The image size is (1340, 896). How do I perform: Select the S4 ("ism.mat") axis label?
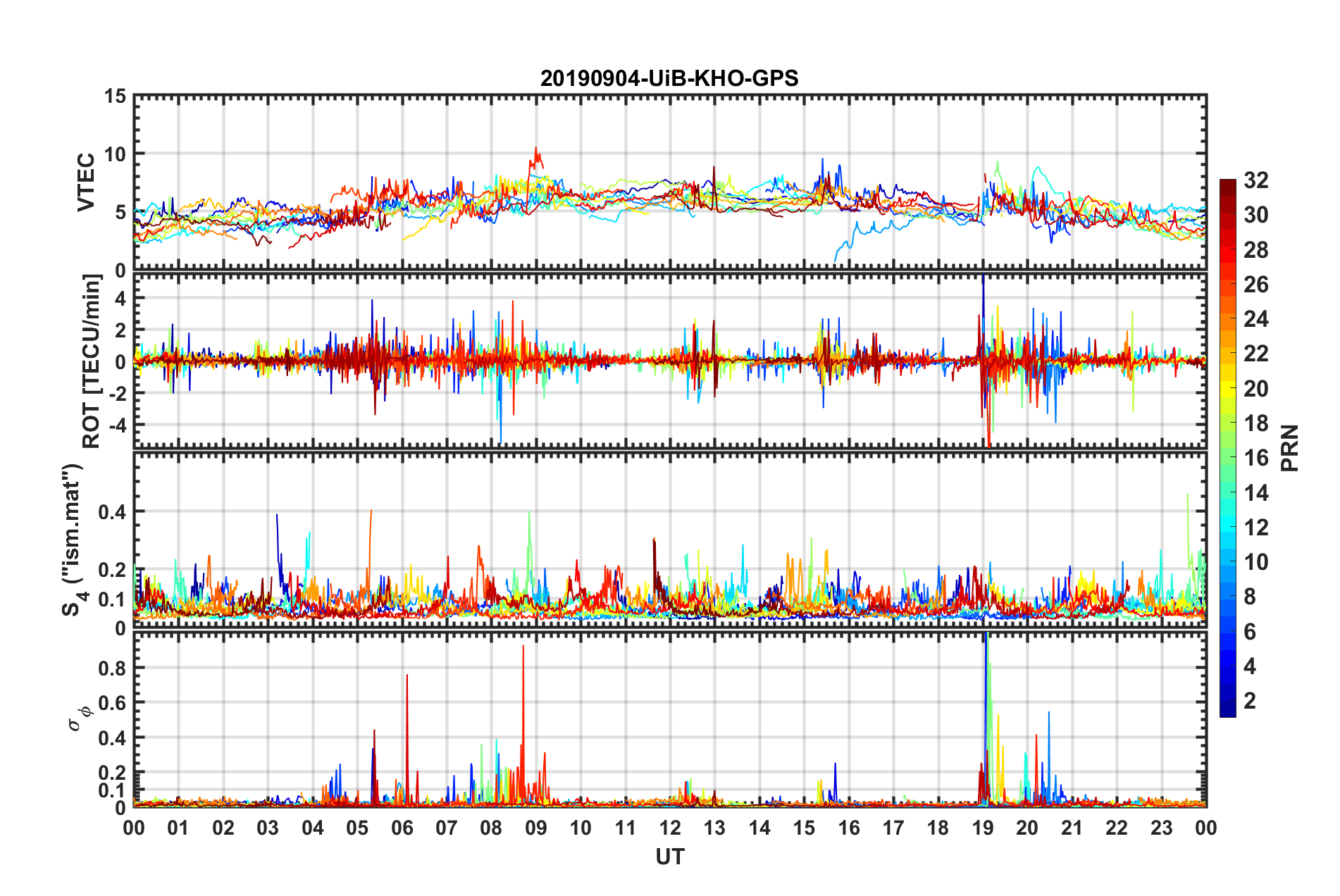(73, 540)
